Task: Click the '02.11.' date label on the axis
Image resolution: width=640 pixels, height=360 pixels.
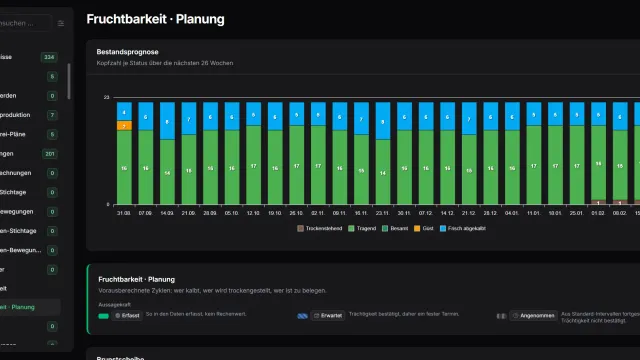Action: coord(318,213)
